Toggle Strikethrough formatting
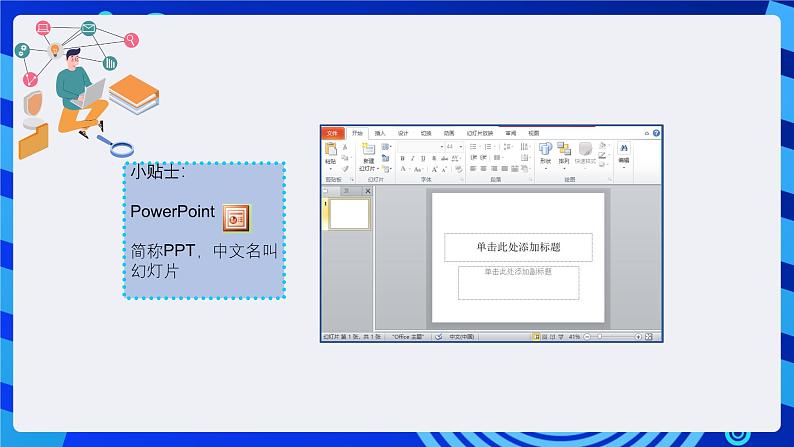This screenshot has width=794, height=447. [444, 158]
